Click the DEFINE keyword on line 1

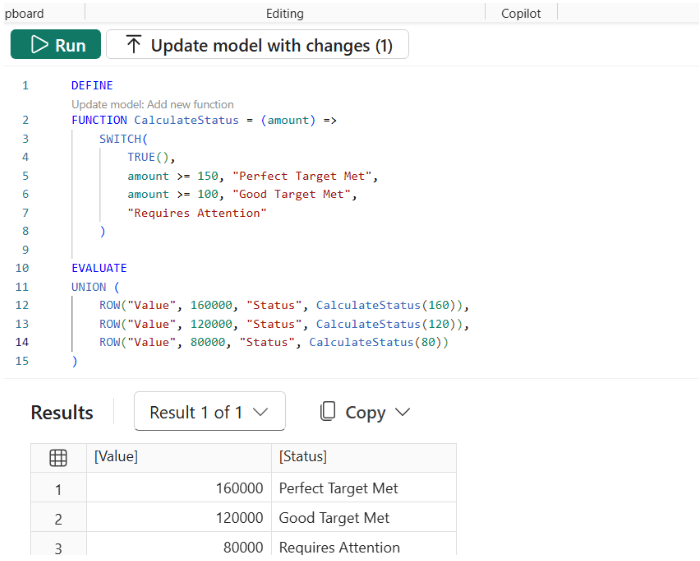[x=92, y=85]
